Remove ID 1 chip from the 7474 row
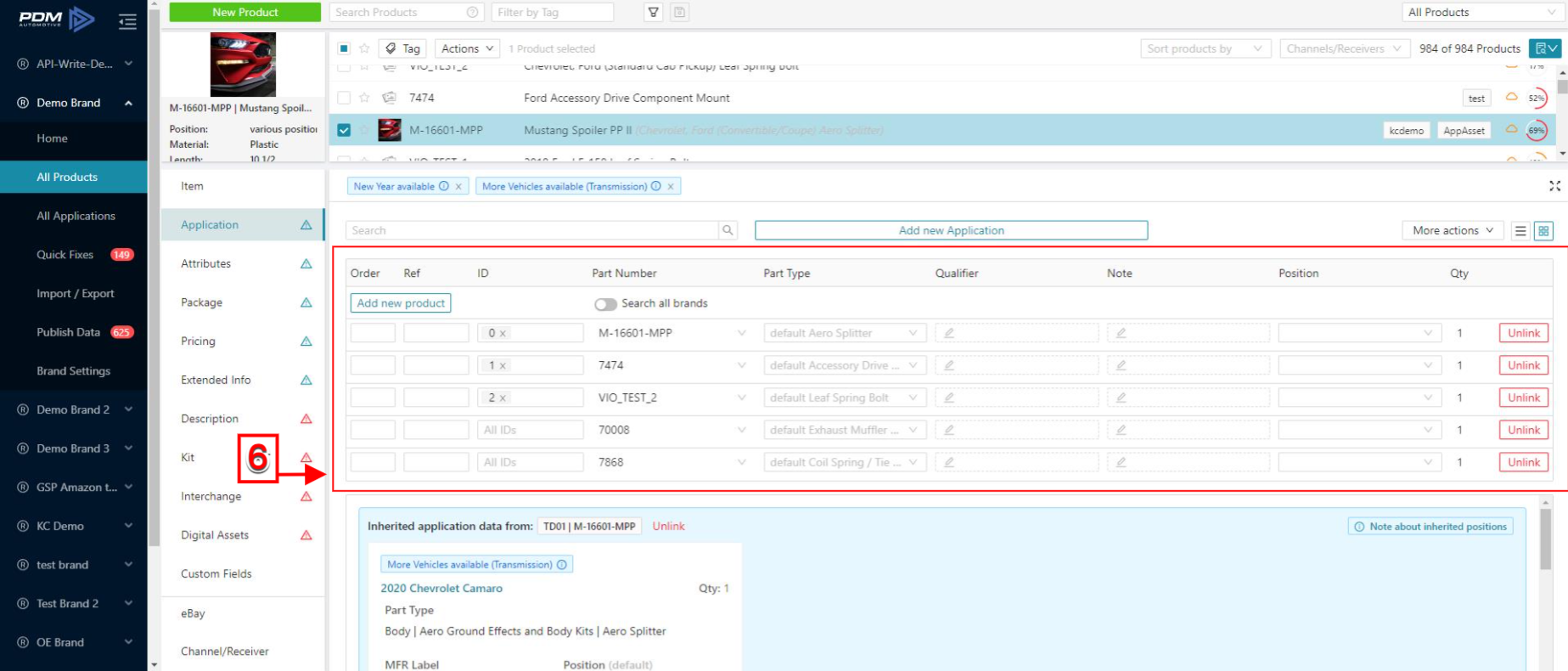Viewport: 1568px width, 671px height. tap(503, 366)
